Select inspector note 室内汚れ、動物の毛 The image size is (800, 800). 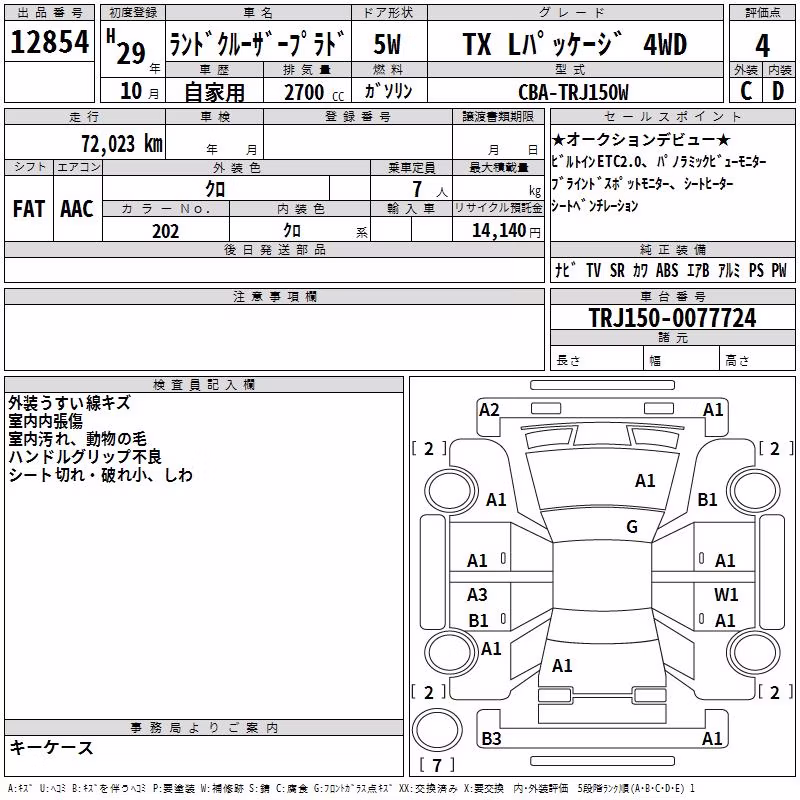pyautogui.click(x=78, y=439)
